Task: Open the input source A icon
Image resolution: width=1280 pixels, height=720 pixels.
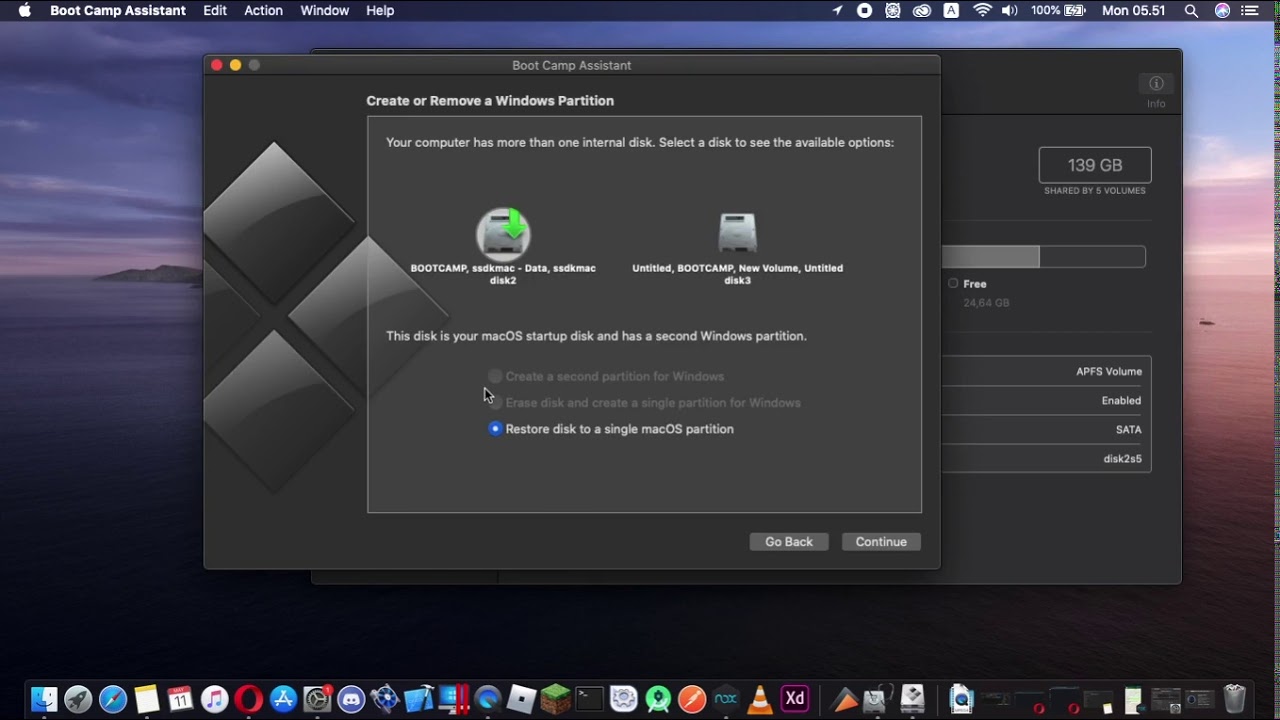Action: click(x=951, y=10)
